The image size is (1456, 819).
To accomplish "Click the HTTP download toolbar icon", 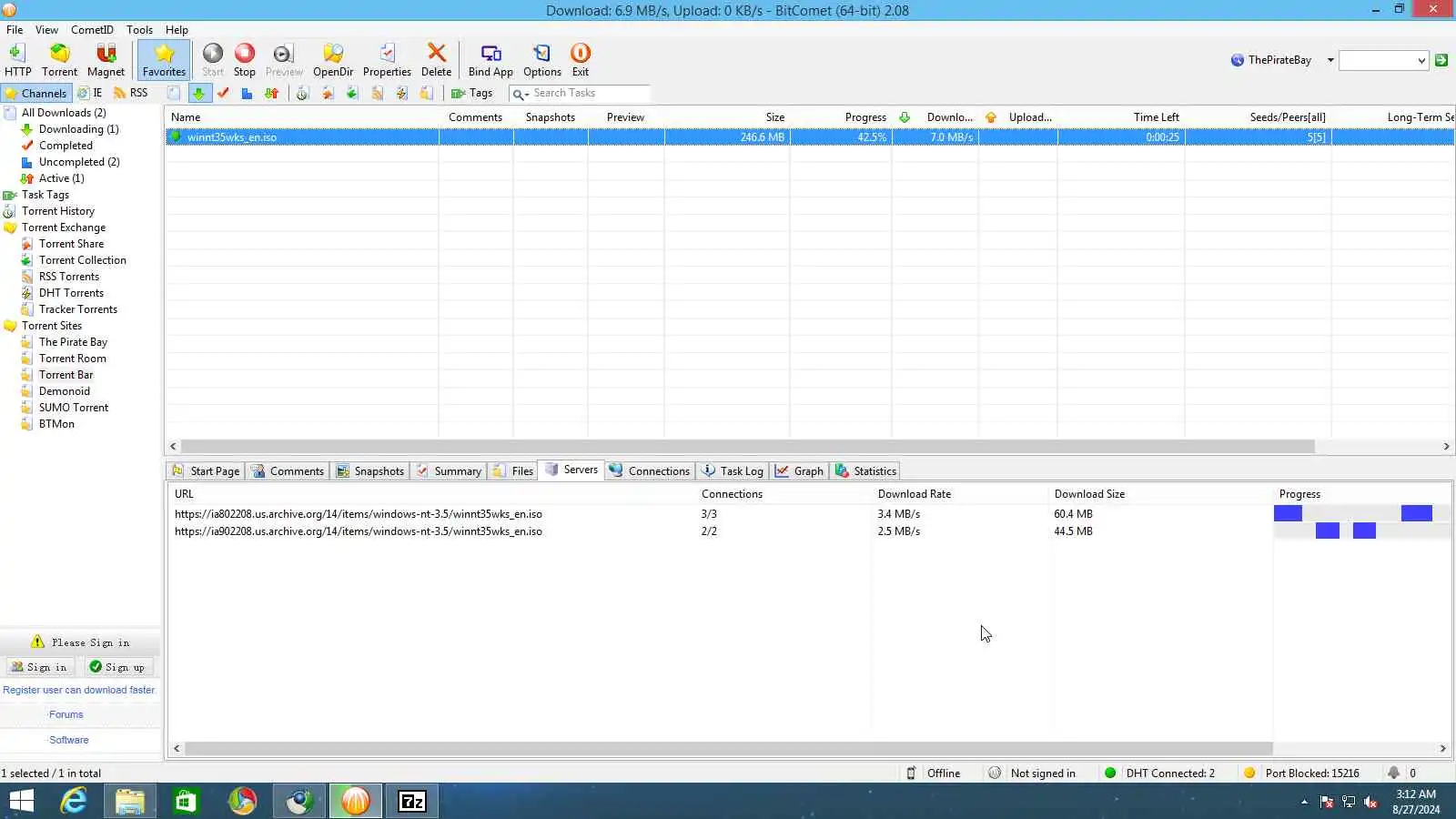I will point(17,60).
